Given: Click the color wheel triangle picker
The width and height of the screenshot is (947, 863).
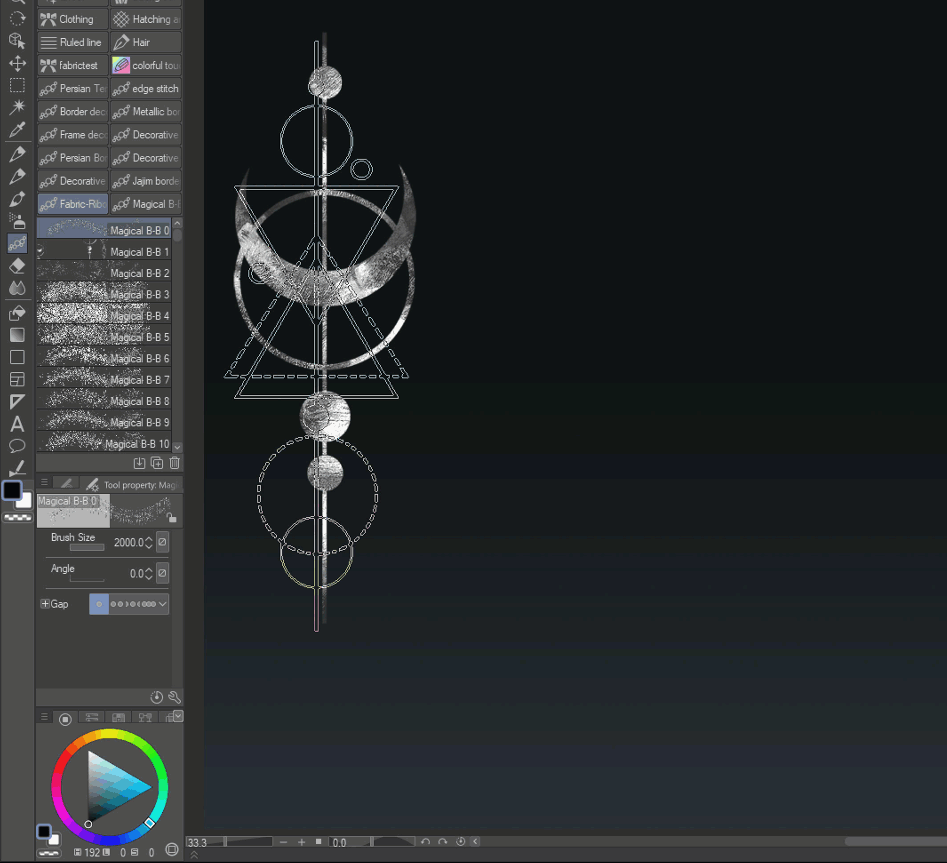Looking at the screenshot, I should point(114,786).
